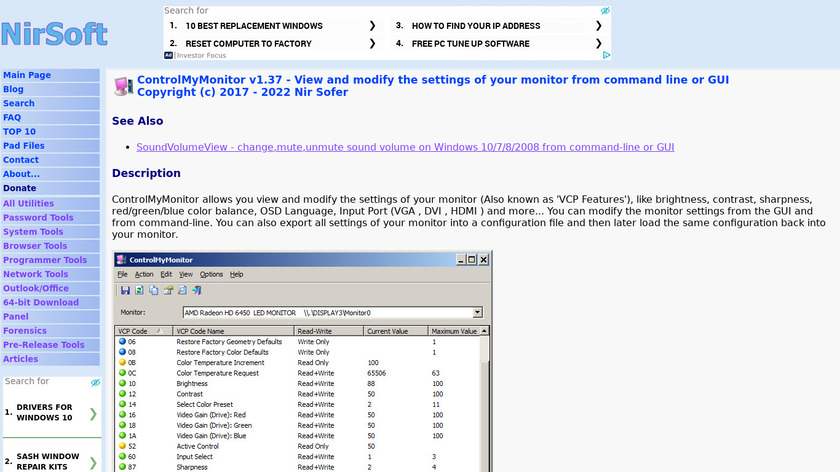Click the AdChoices triangle icon in the top banner

605,55
